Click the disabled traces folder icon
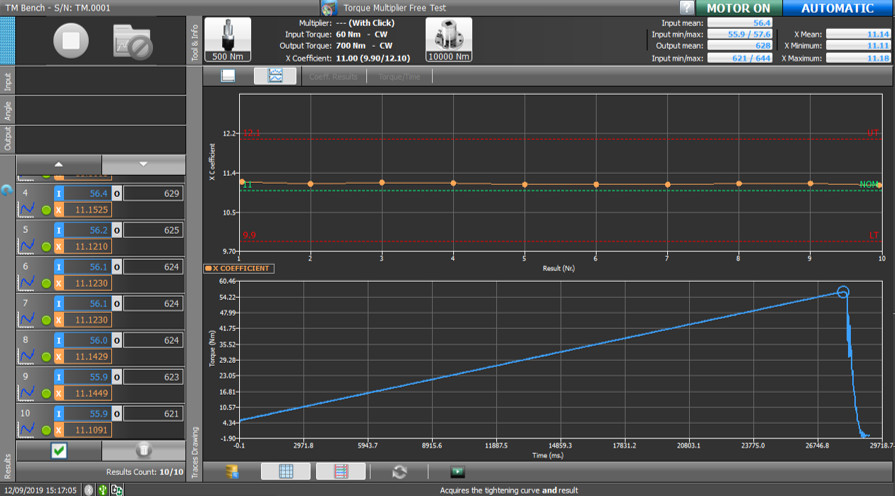 click(x=133, y=41)
